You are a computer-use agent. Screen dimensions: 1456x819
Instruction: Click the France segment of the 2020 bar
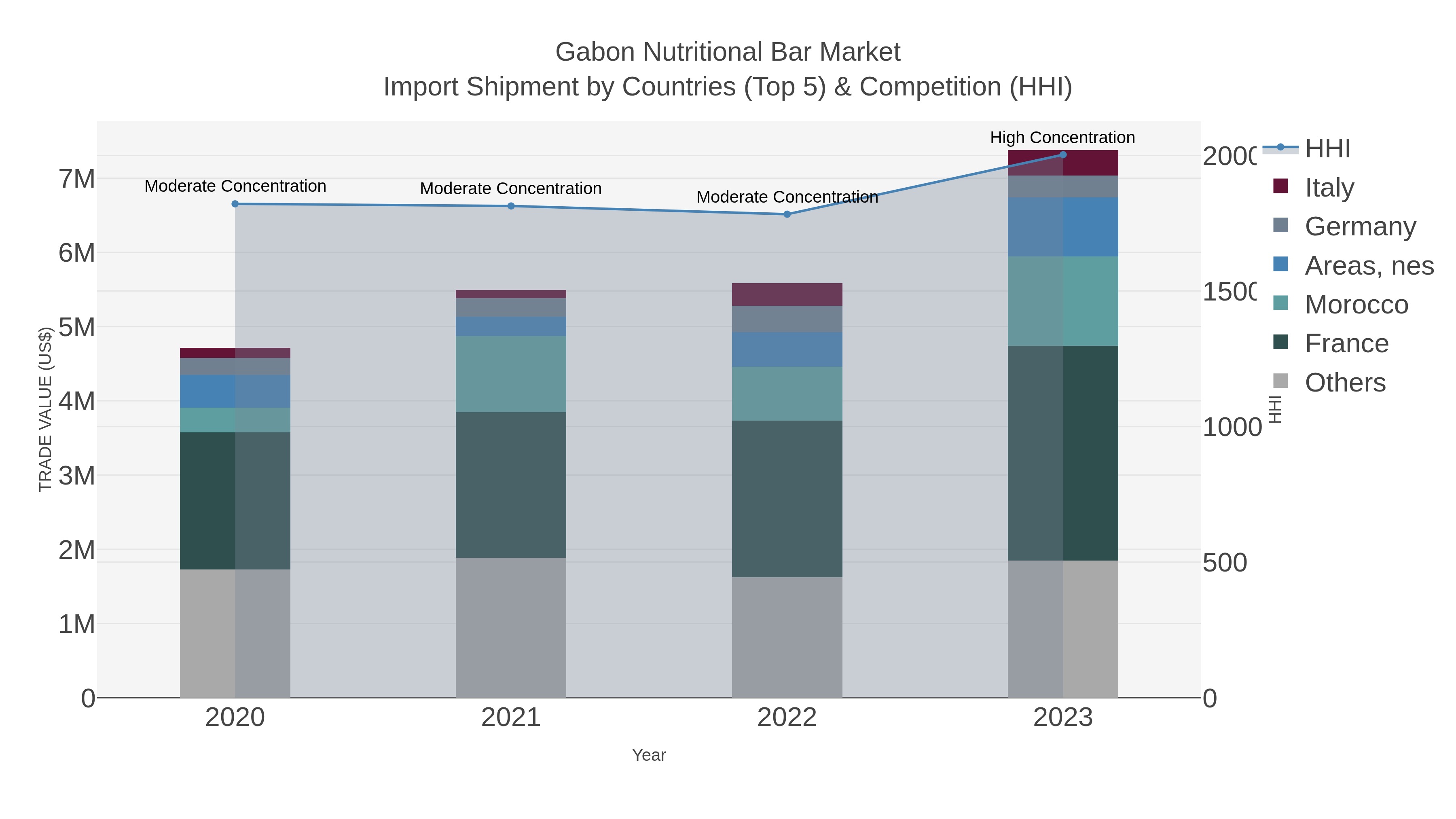click(235, 501)
